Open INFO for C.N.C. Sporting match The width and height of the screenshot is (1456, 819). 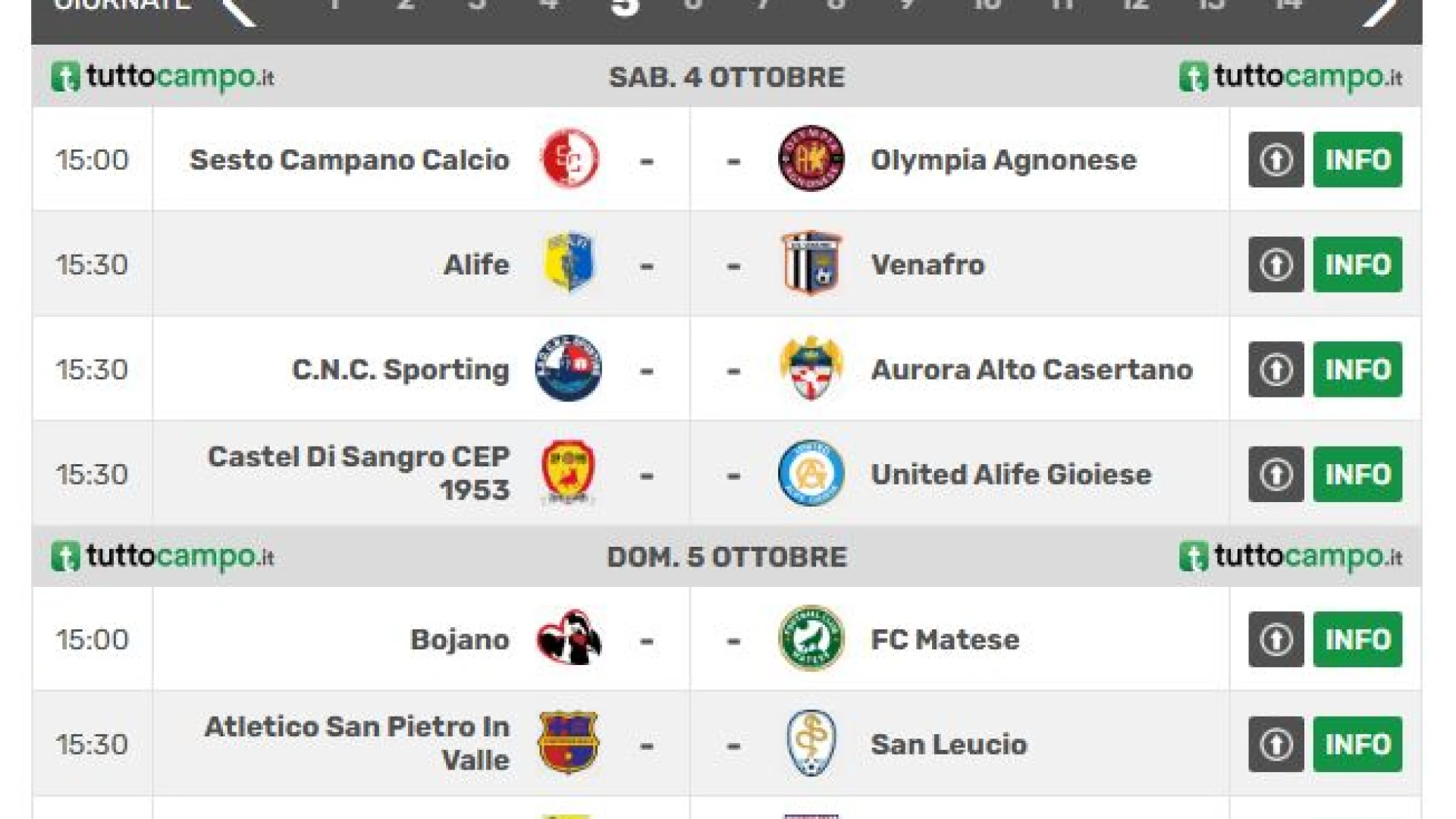1357,369
